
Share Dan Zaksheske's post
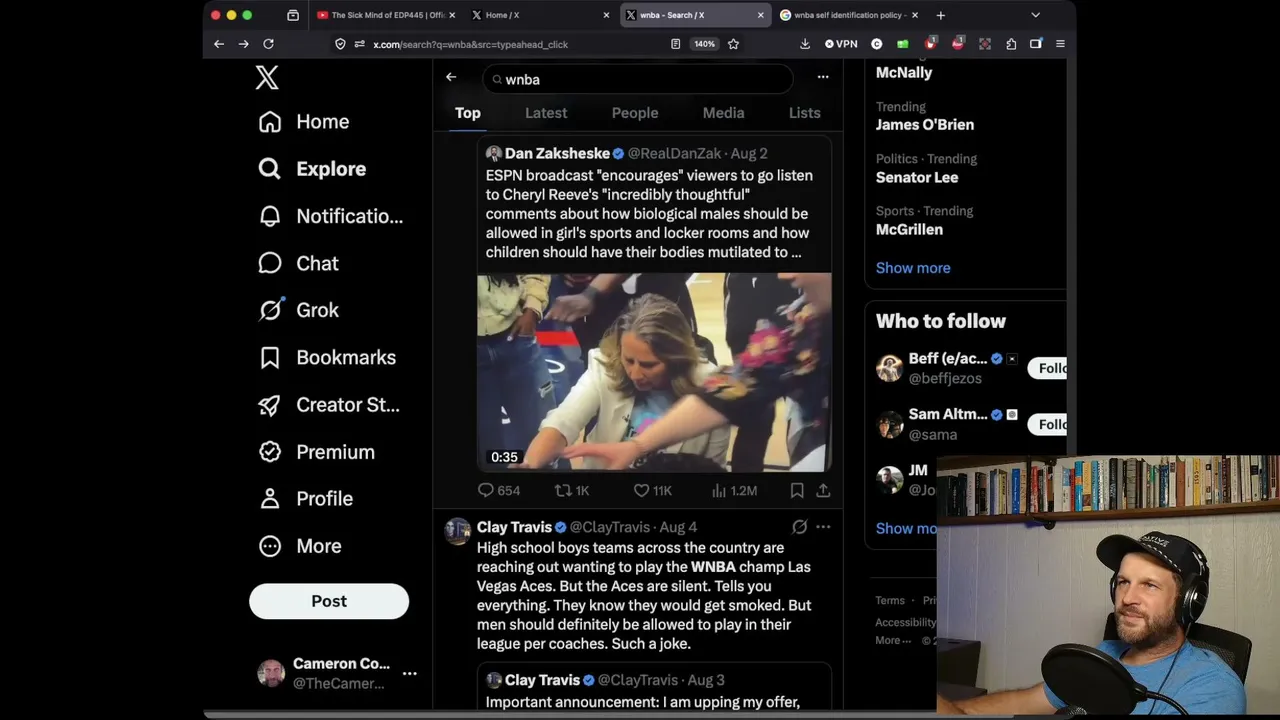tap(823, 490)
